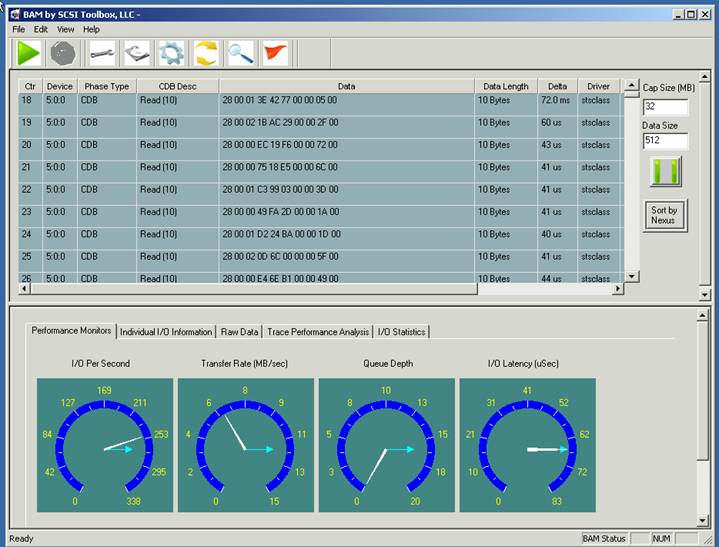The height and width of the screenshot is (547, 719).
Task: Open the wrench tool in toolbar
Action: point(102,53)
